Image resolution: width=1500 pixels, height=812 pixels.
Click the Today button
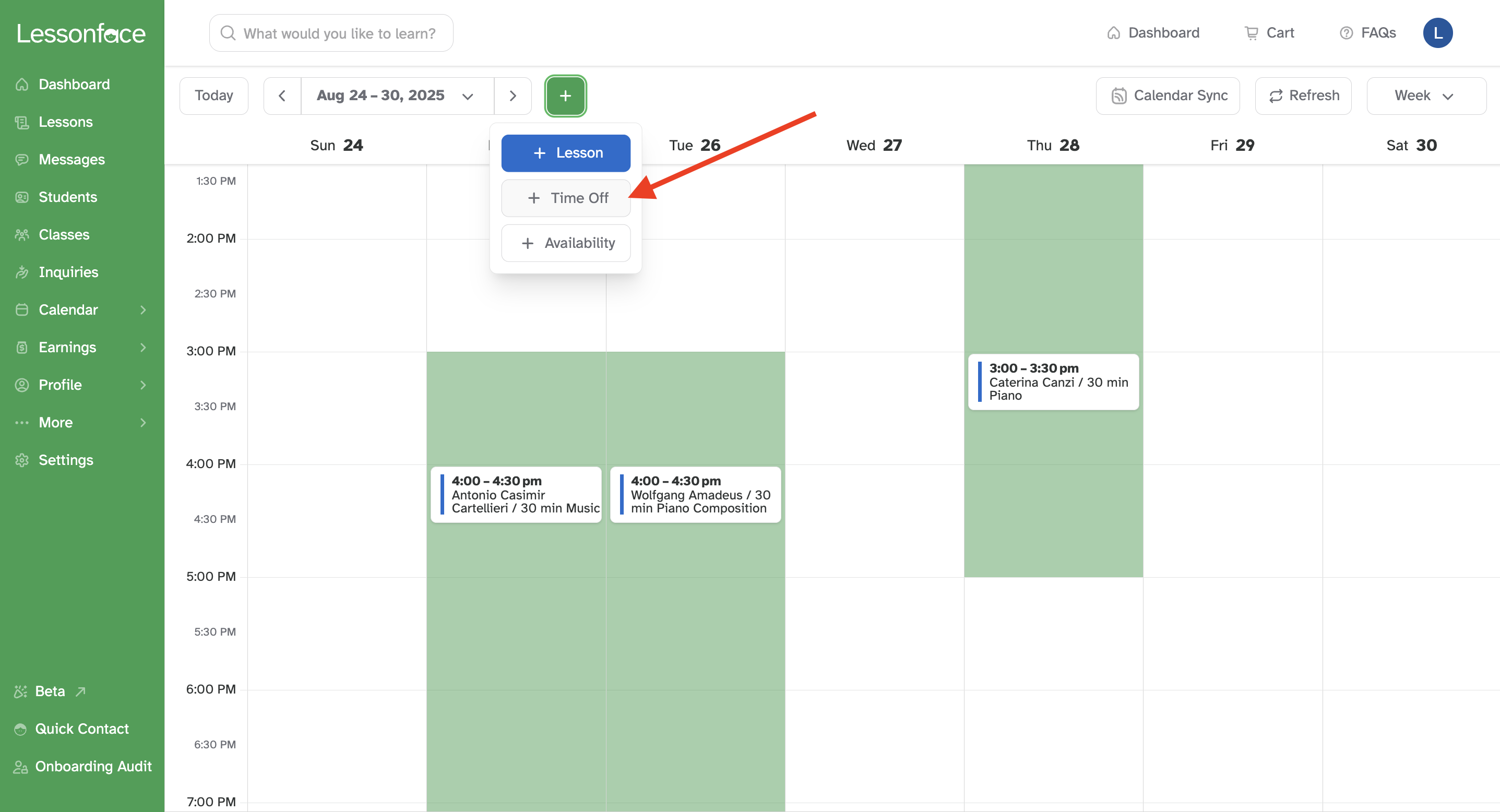(x=213, y=95)
